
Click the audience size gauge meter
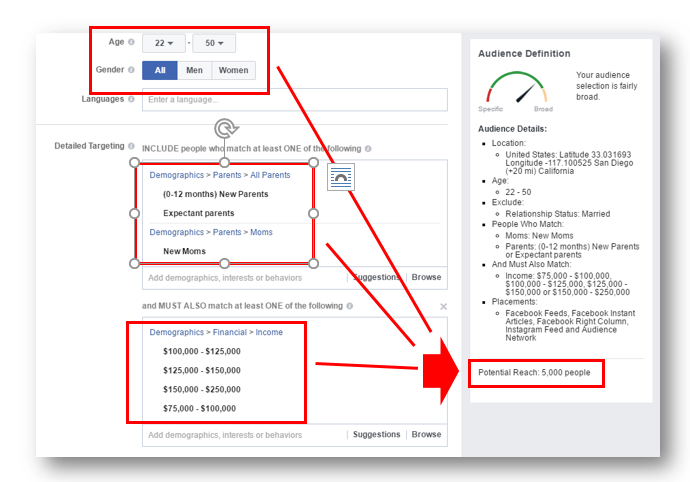[x=517, y=87]
